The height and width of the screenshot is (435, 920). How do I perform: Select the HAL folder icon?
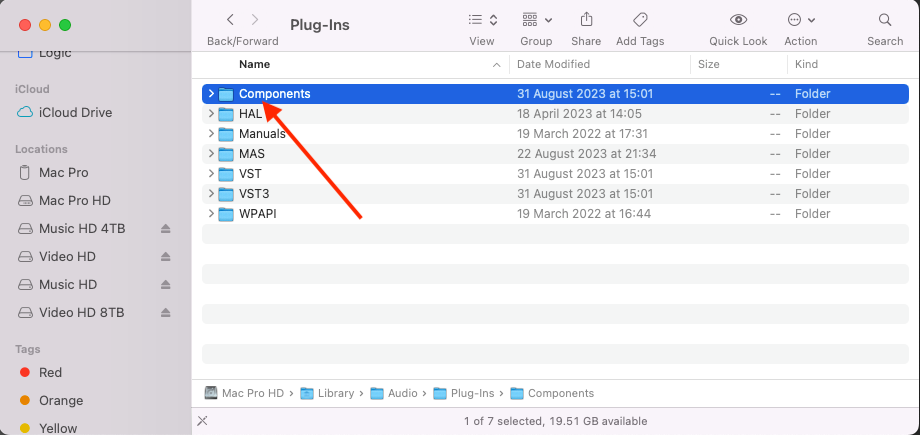(x=226, y=114)
